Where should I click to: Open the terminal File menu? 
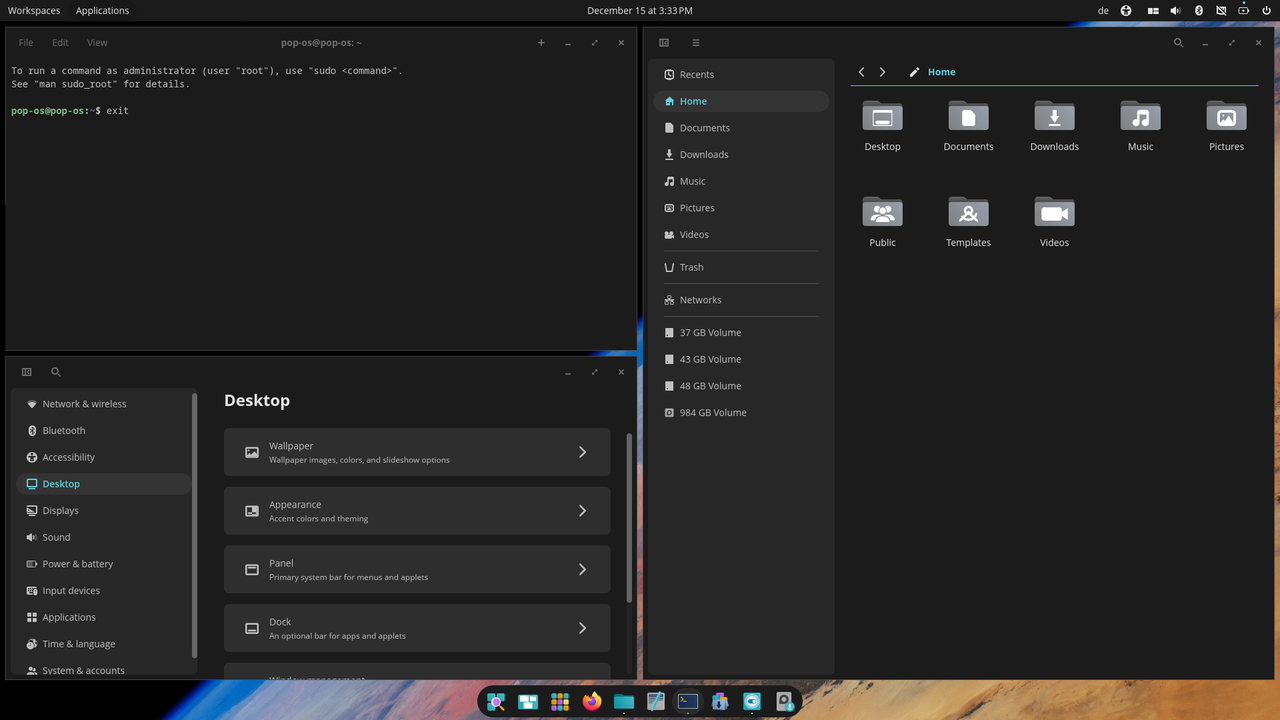[26, 43]
